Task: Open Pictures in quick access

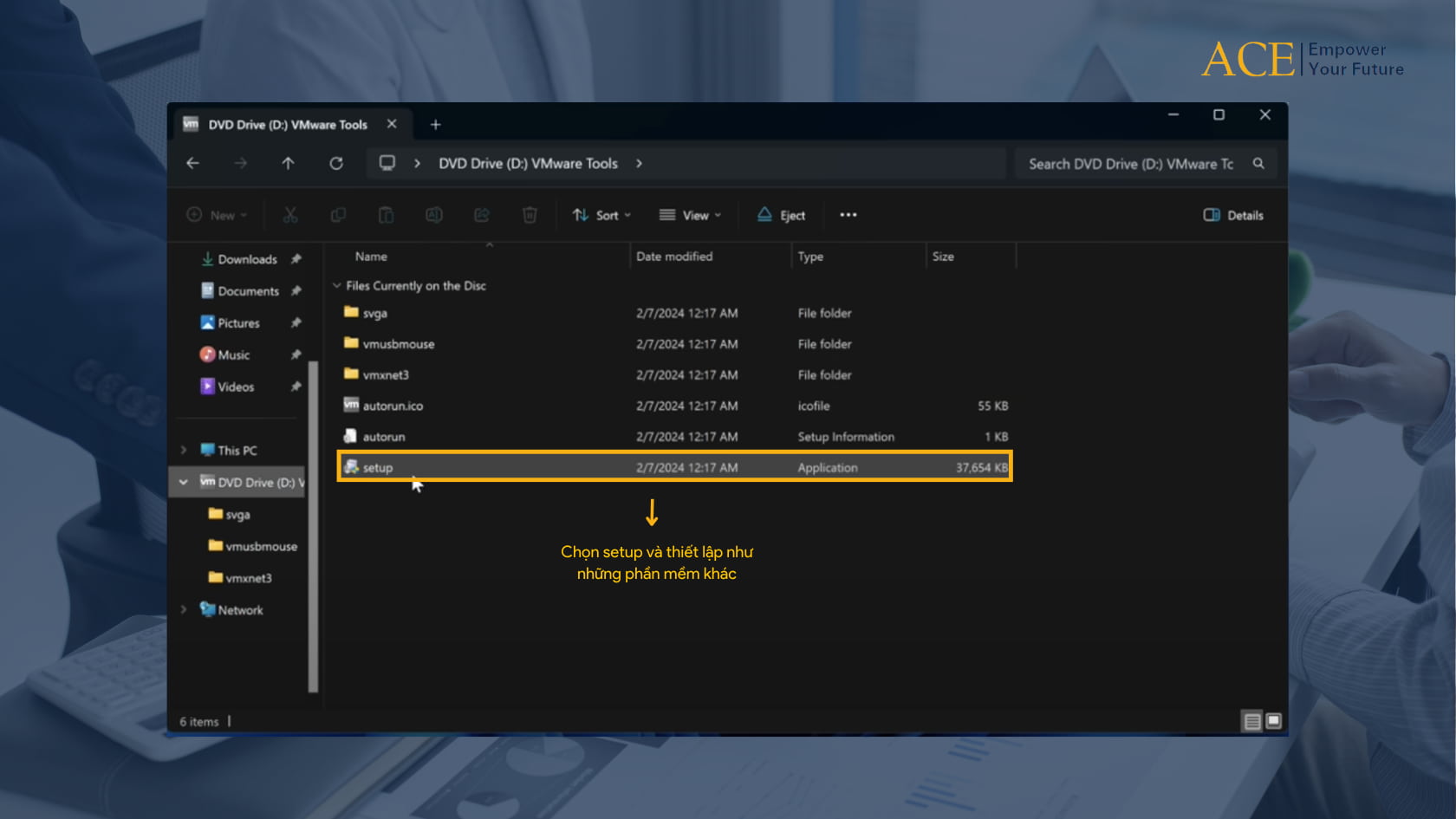Action: click(231, 322)
